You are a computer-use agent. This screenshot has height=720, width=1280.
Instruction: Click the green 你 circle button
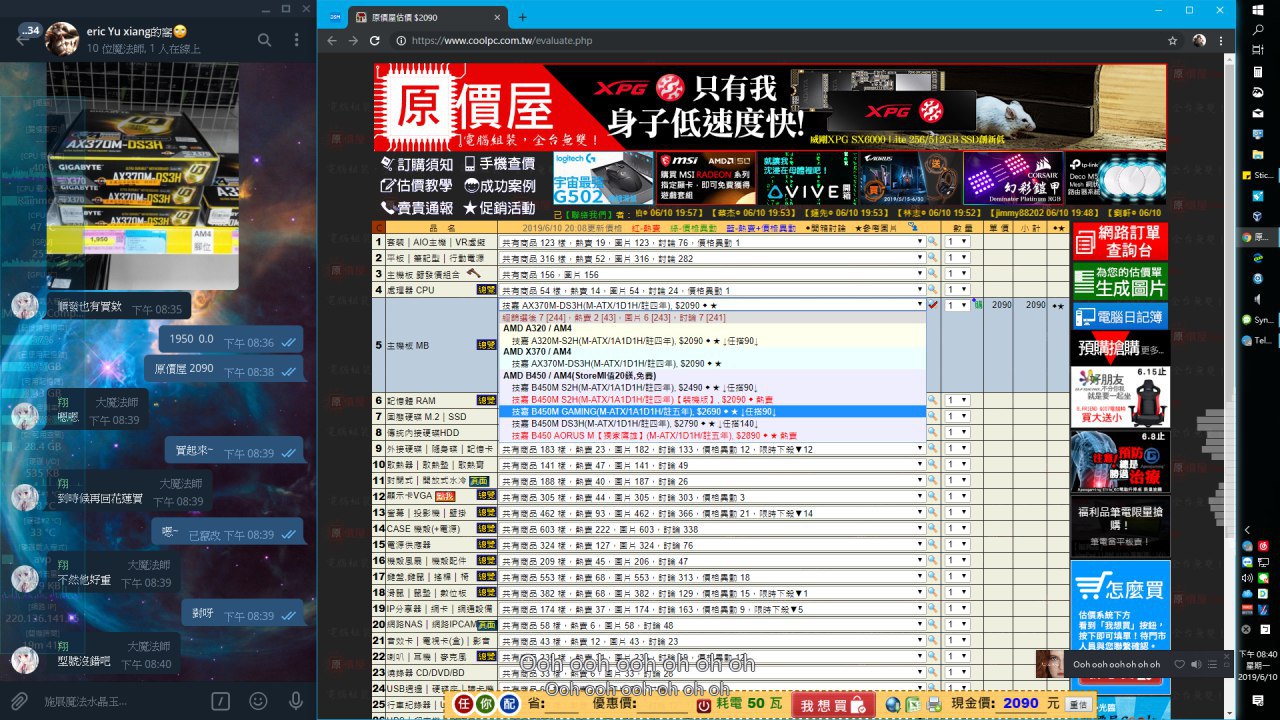tap(486, 704)
